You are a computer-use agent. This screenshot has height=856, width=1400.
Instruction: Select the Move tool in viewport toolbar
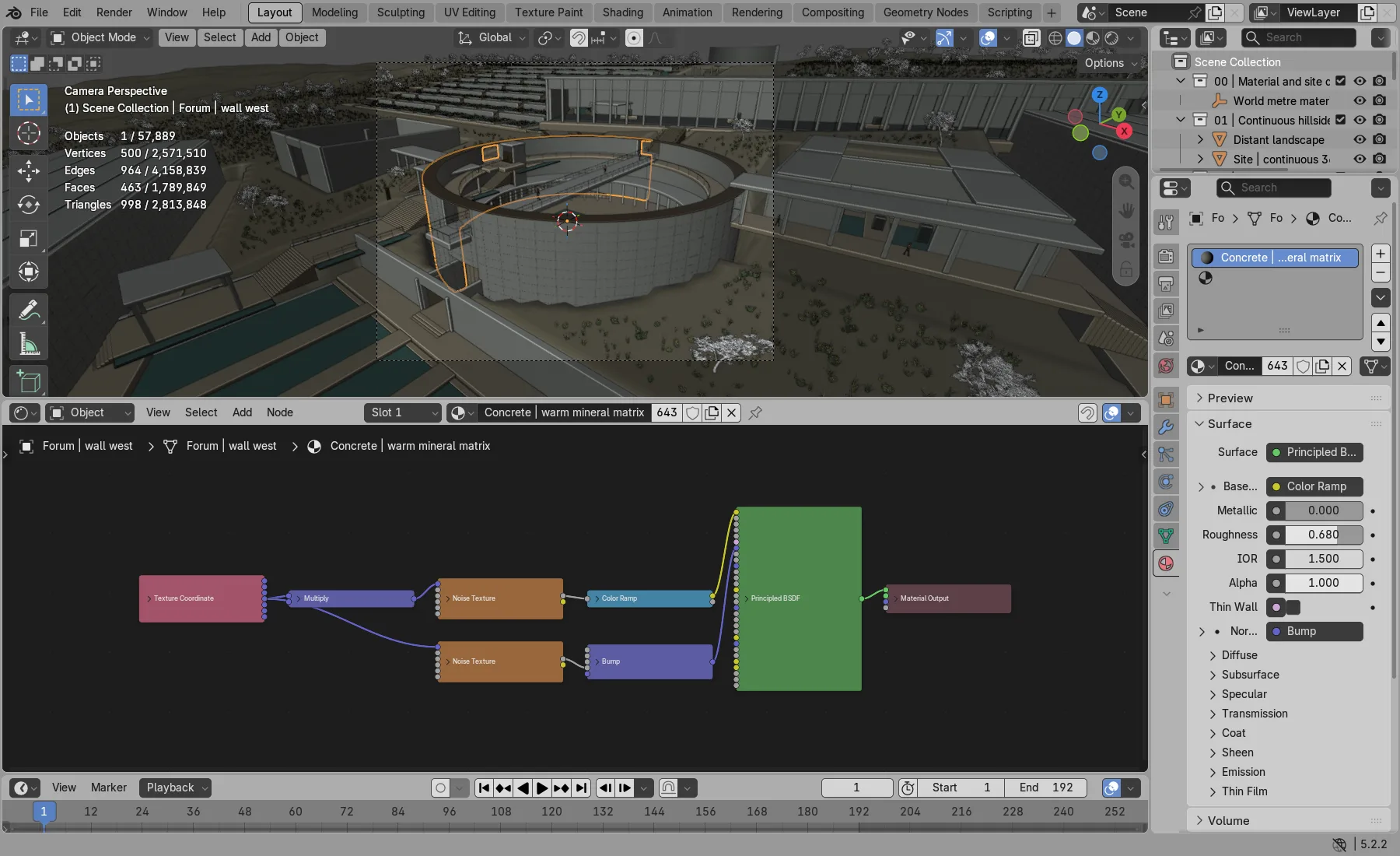click(29, 170)
